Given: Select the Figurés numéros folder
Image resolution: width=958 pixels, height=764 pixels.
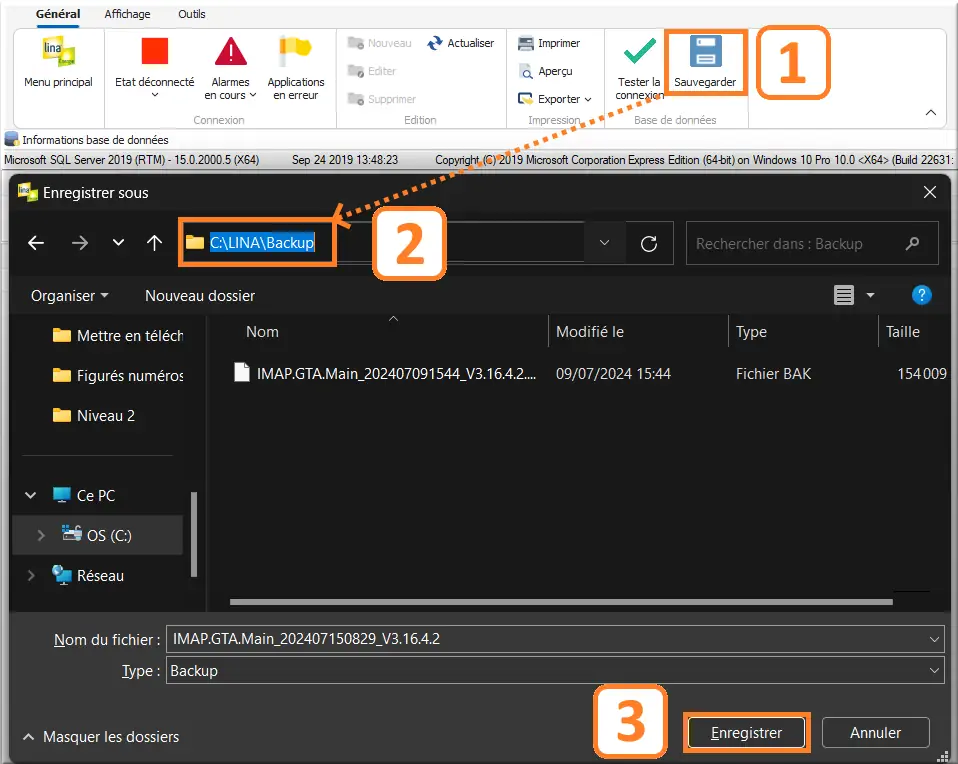Looking at the screenshot, I should click(119, 375).
